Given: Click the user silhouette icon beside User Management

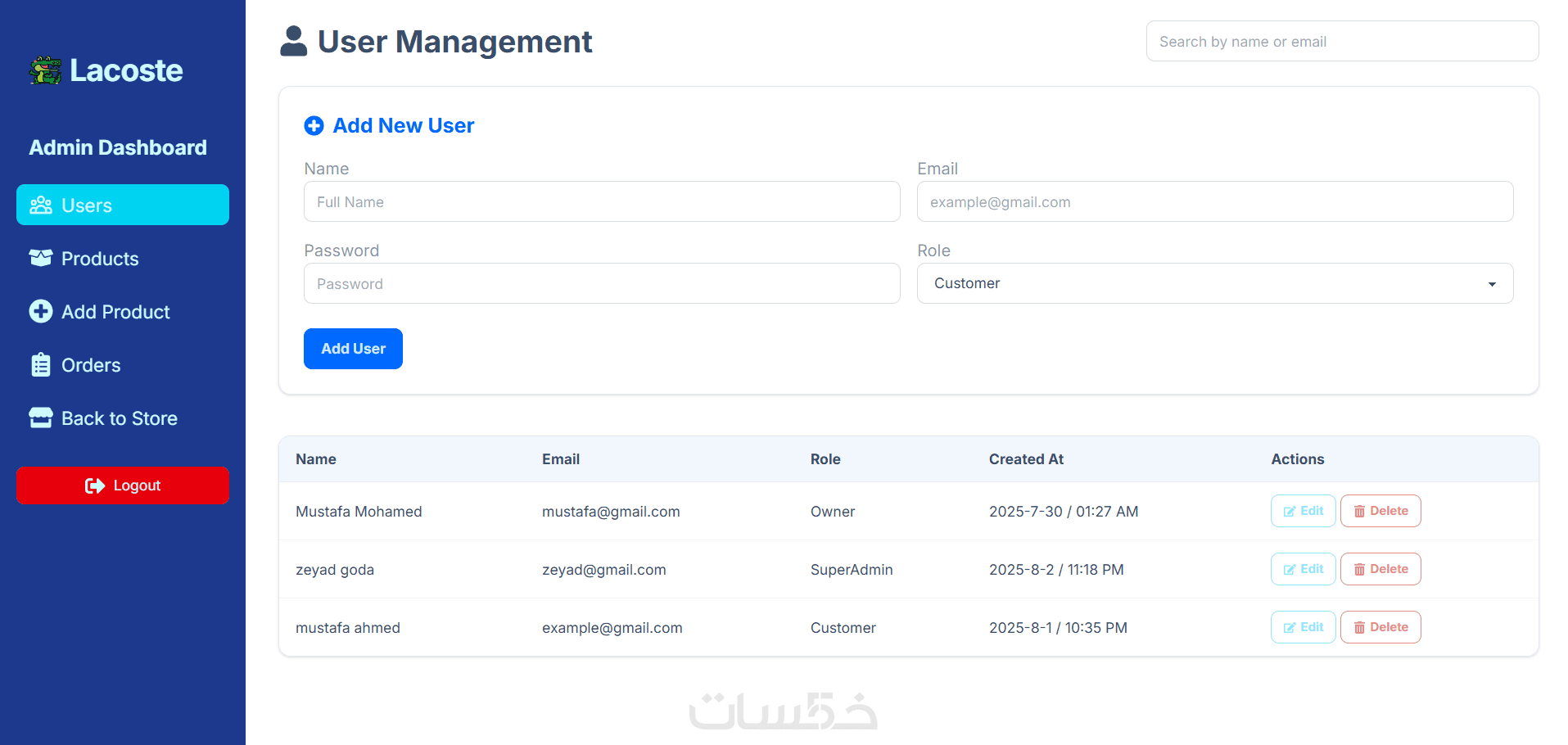Looking at the screenshot, I should click(293, 41).
